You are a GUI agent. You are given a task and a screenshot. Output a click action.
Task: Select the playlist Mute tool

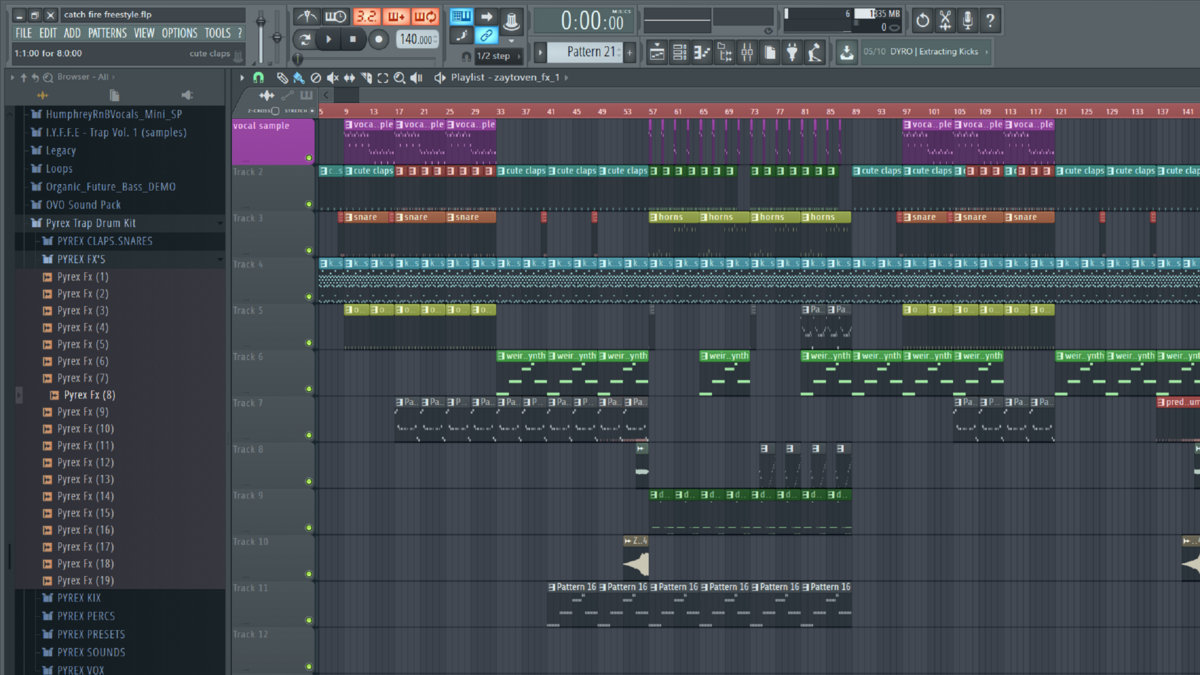332,77
